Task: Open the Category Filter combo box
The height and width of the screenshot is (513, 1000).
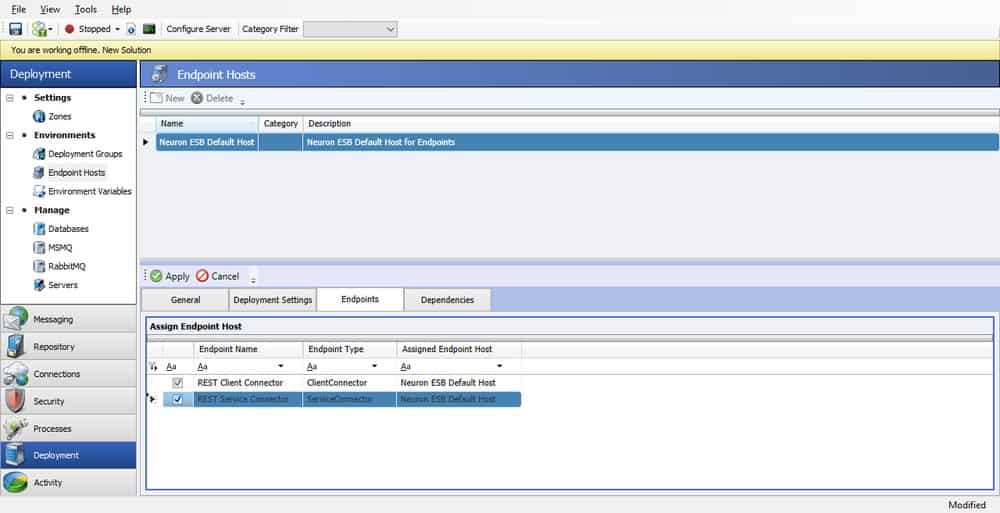Action: (x=350, y=29)
